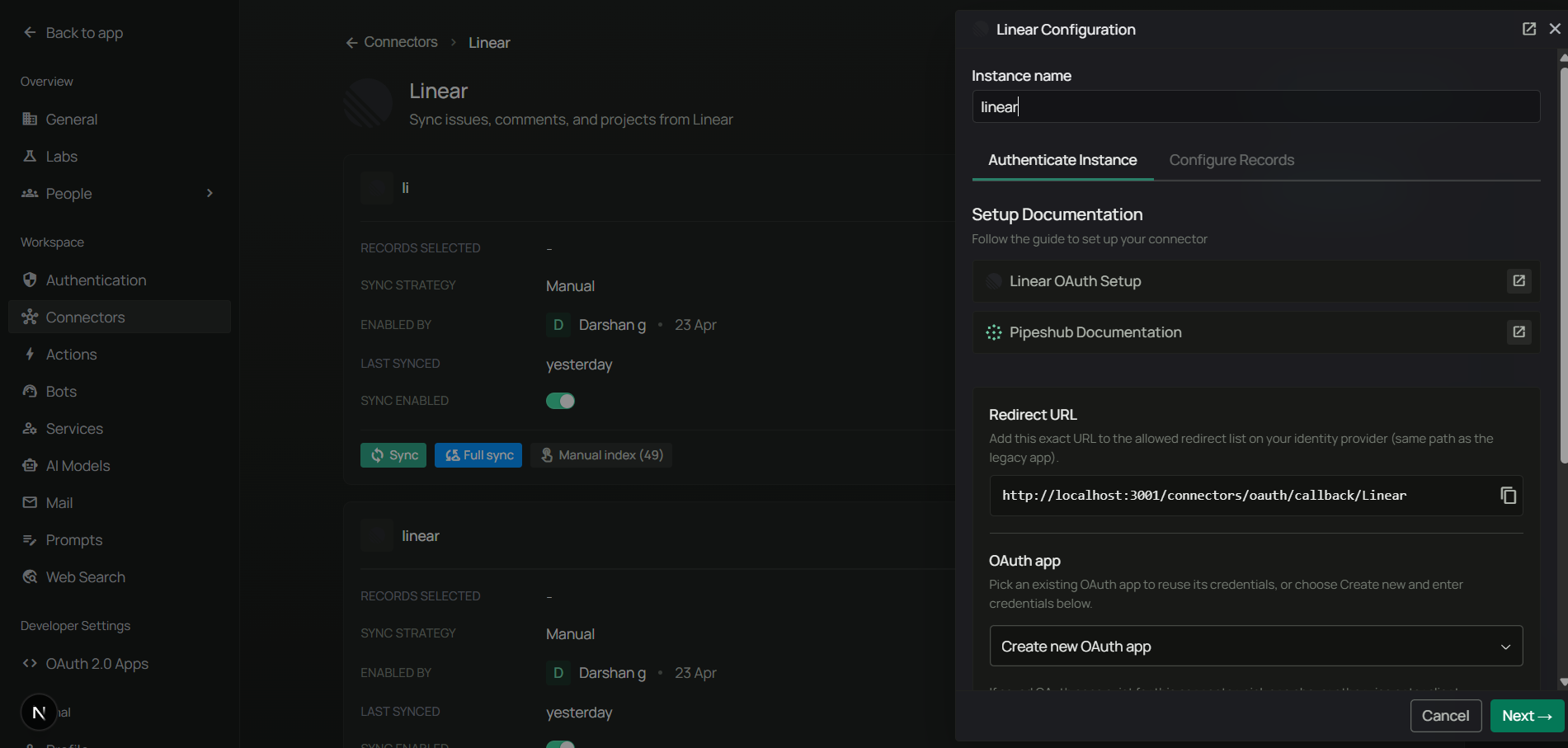
Task: Click the Cancel button
Action: coord(1446,716)
